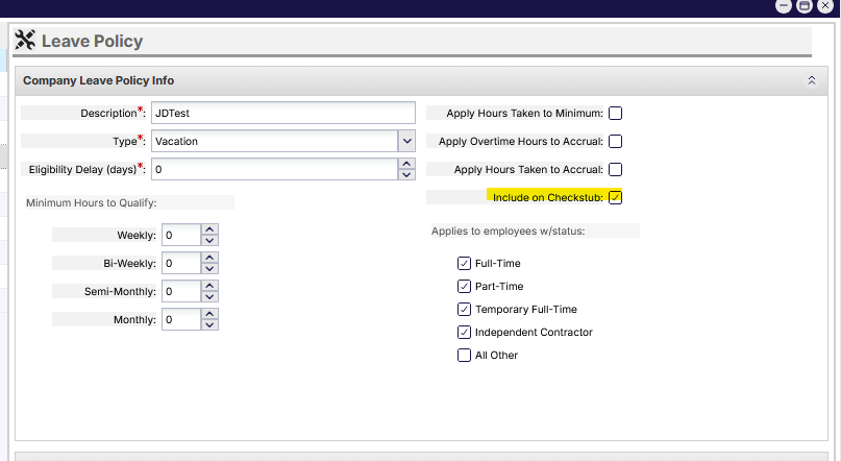The width and height of the screenshot is (841, 461).
Task: Uncheck the Full-Time status checkbox
Action: (464, 263)
